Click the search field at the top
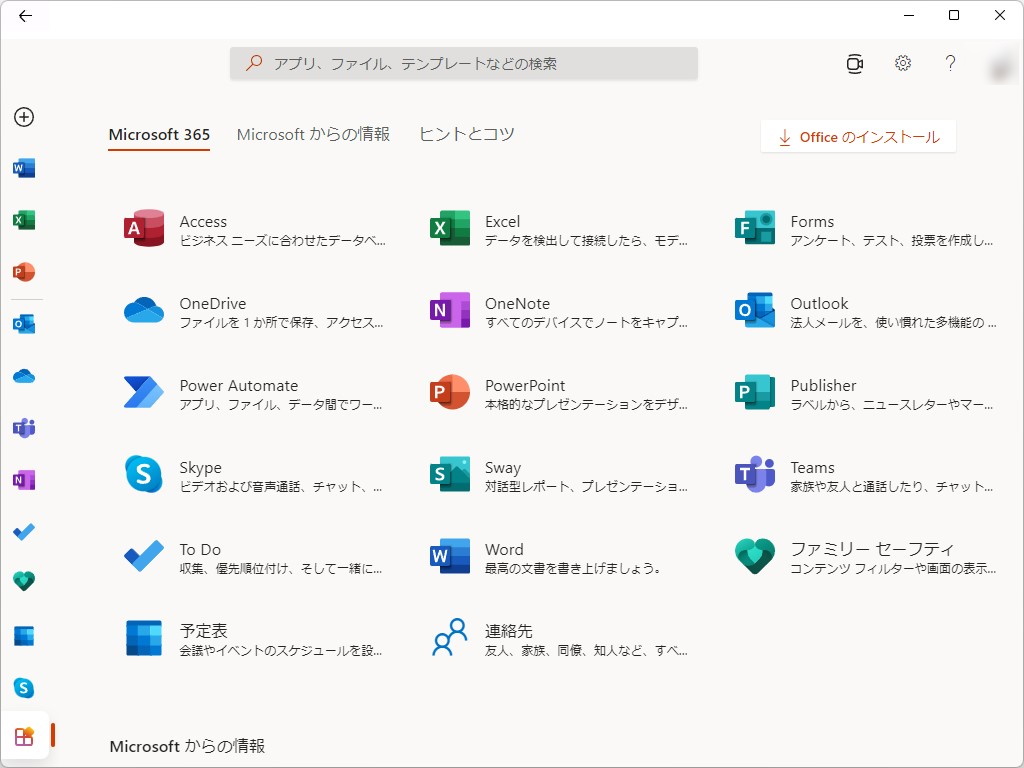 (x=464, y=62)
